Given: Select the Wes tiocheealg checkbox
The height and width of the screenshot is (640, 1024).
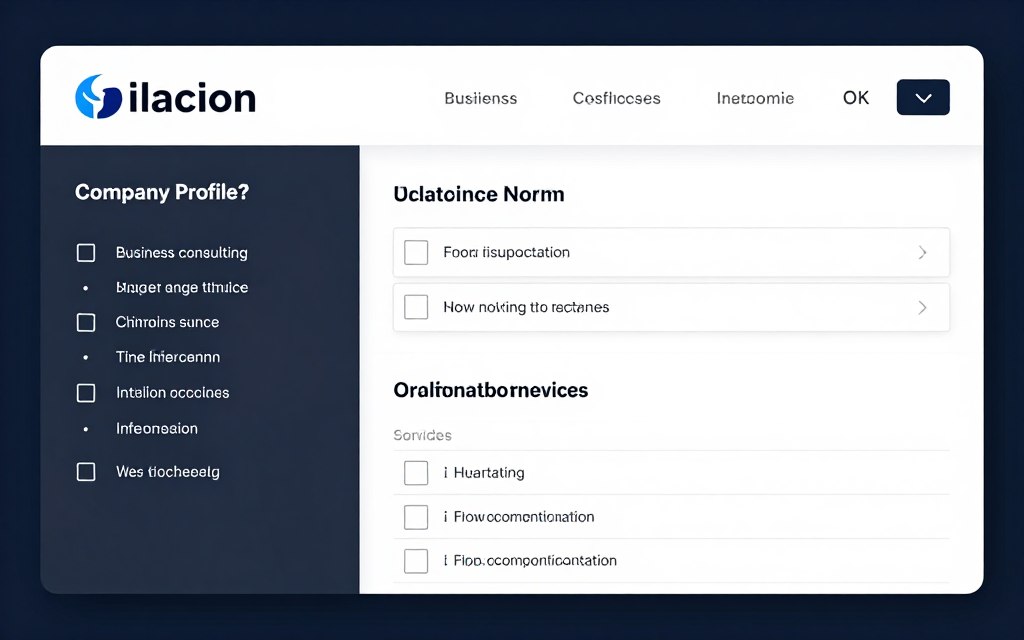Looking at the screenshot, I should click(86, 471).
